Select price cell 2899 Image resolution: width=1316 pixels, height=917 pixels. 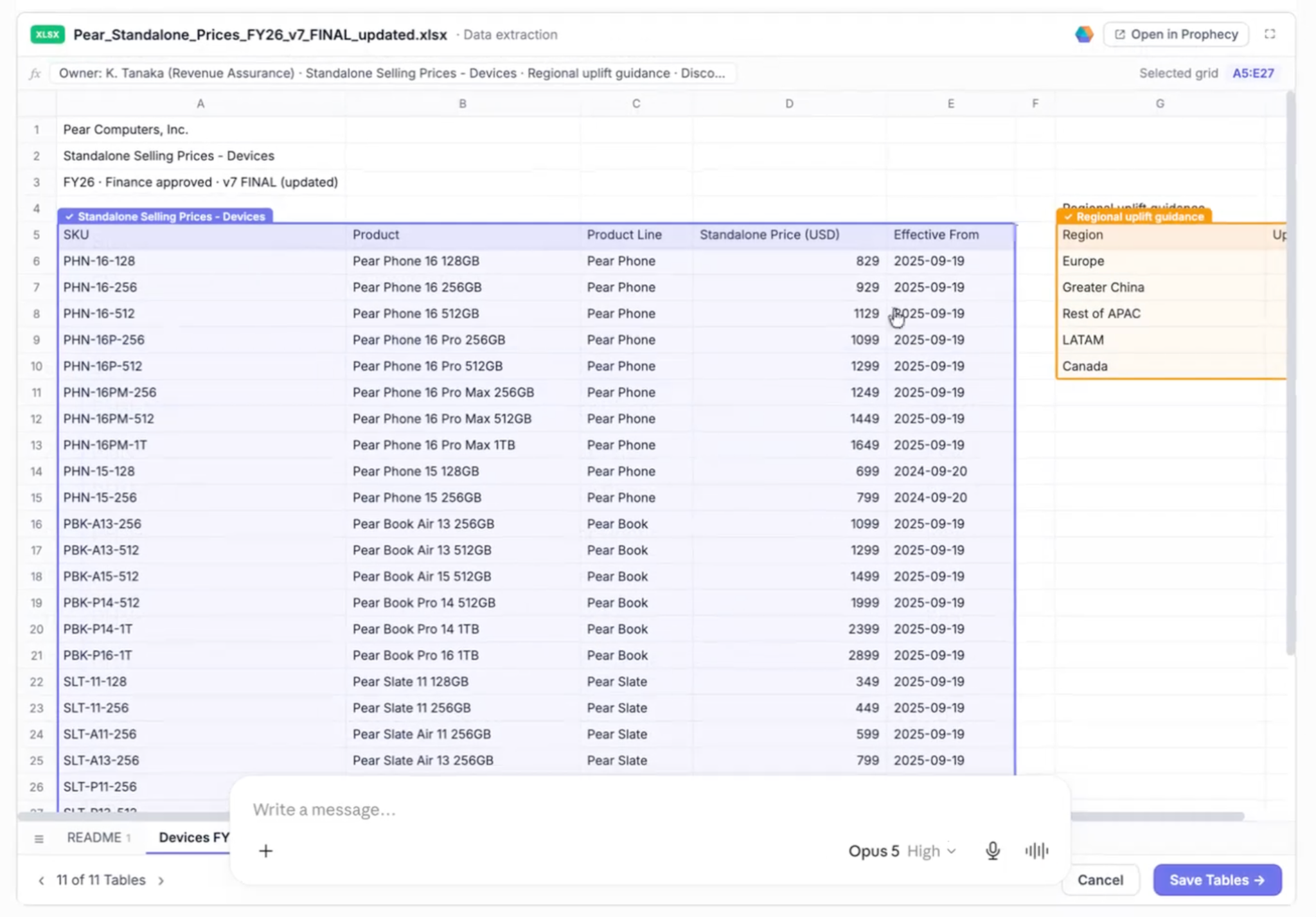pos(790,655)
